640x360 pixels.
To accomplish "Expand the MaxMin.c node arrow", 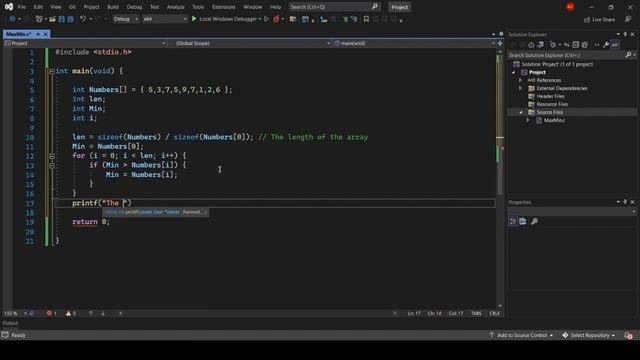I will (528, 120).
